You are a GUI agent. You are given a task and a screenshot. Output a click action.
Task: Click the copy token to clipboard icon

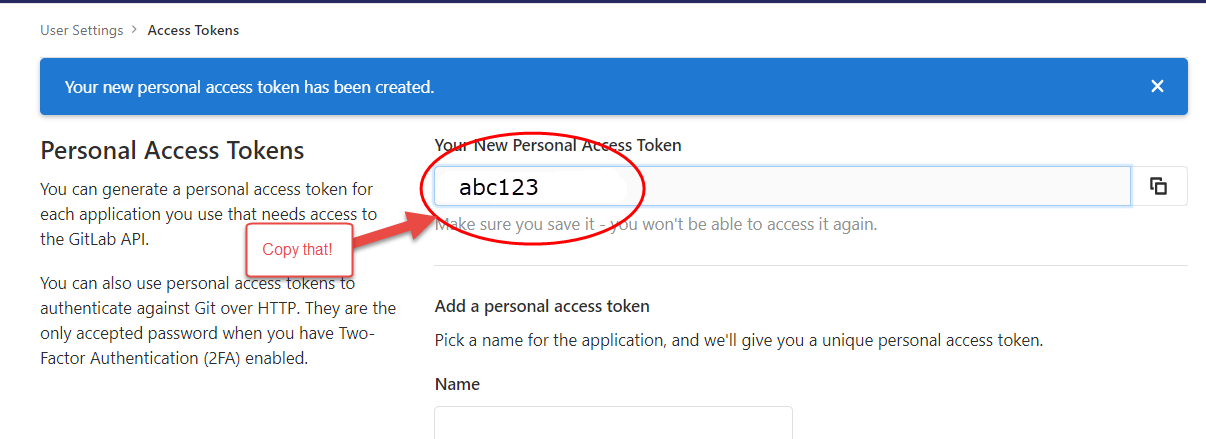[x=1159, y=186]
